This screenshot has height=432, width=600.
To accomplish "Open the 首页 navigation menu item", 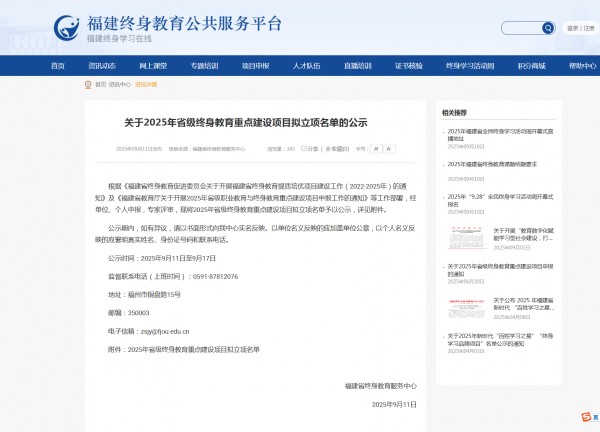I will pos(58,65).
